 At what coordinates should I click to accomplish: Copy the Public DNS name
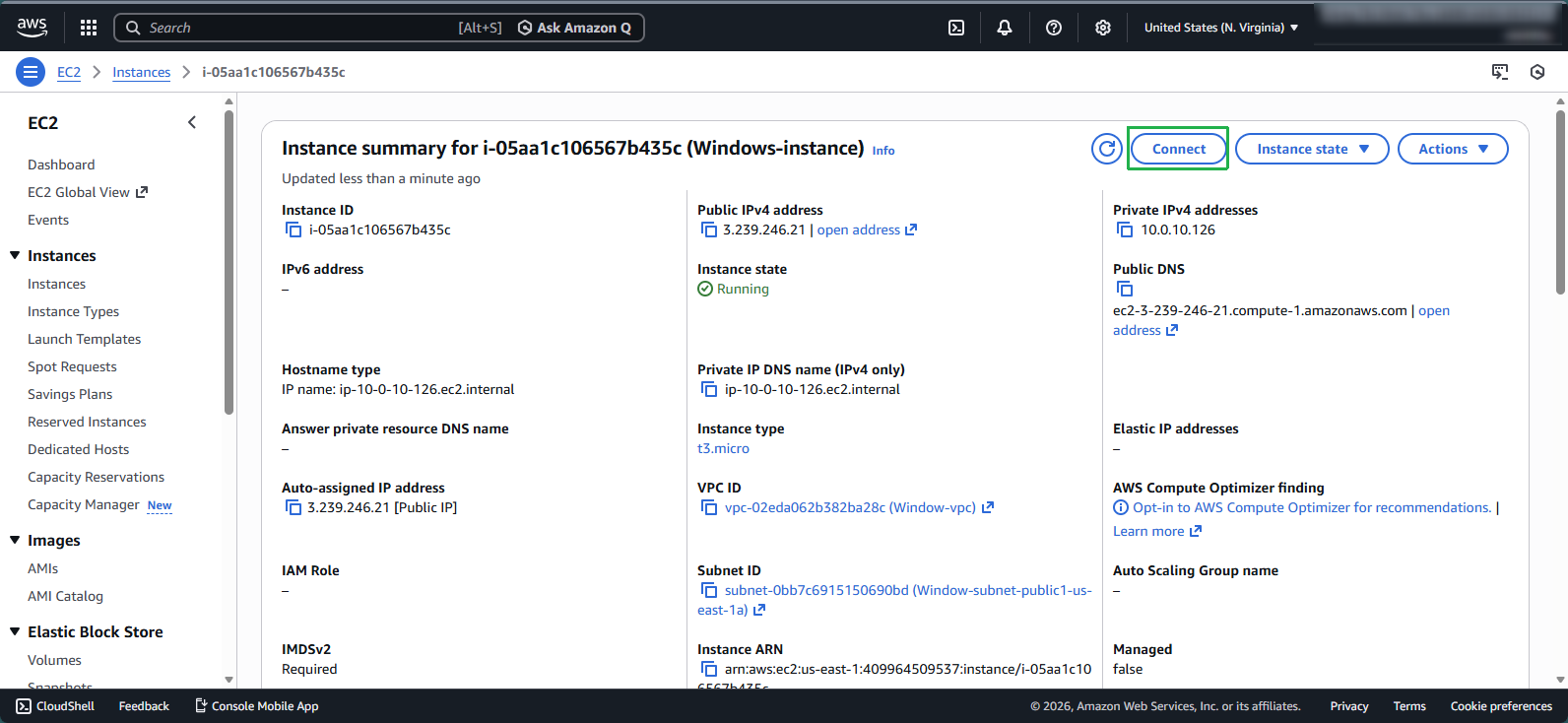pyautogui.click(x=1125, y=289)
